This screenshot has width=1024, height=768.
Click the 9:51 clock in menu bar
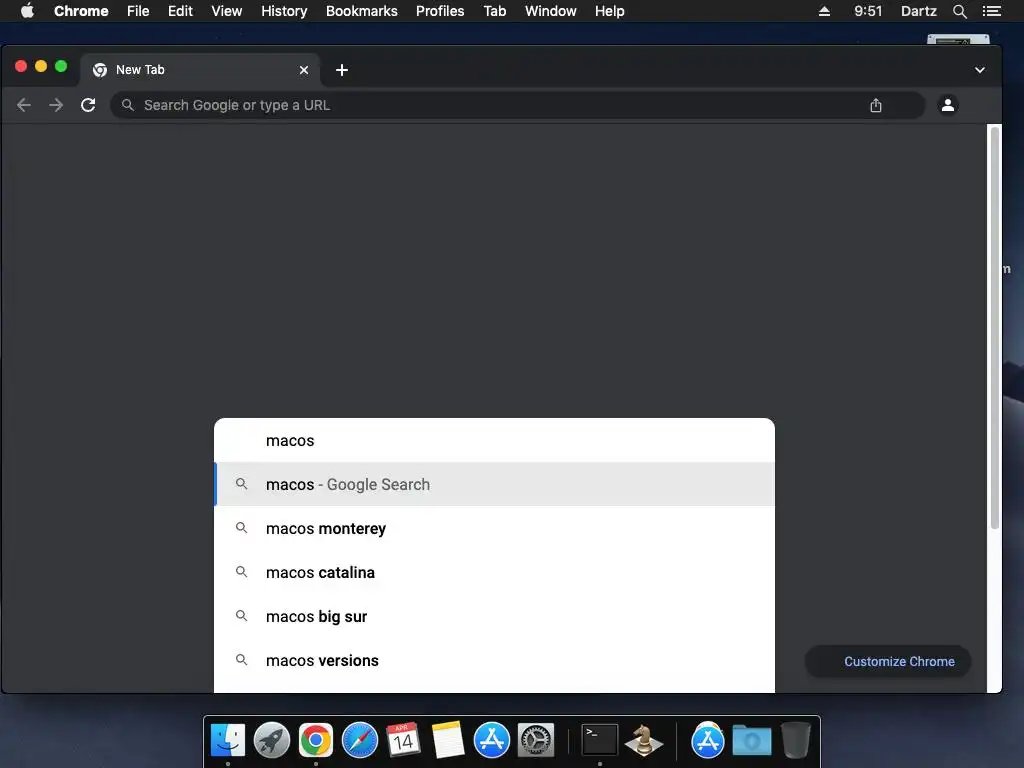coord(868,11)
